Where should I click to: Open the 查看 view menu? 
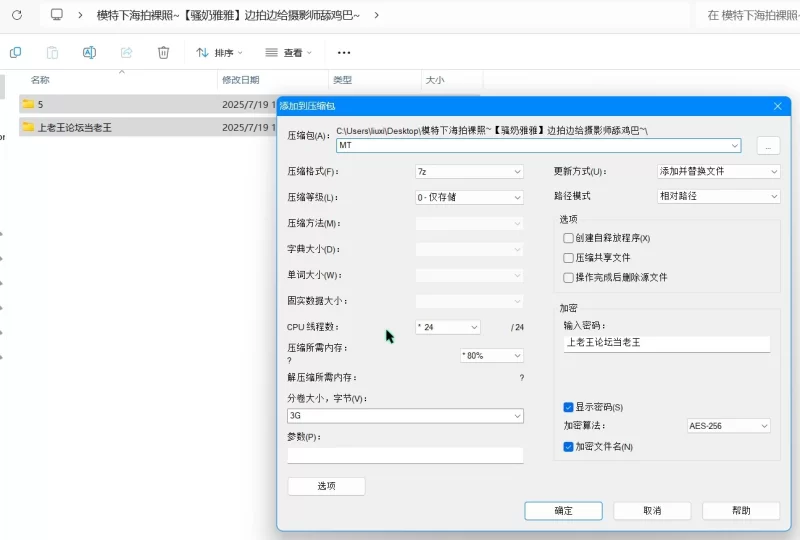288,53
